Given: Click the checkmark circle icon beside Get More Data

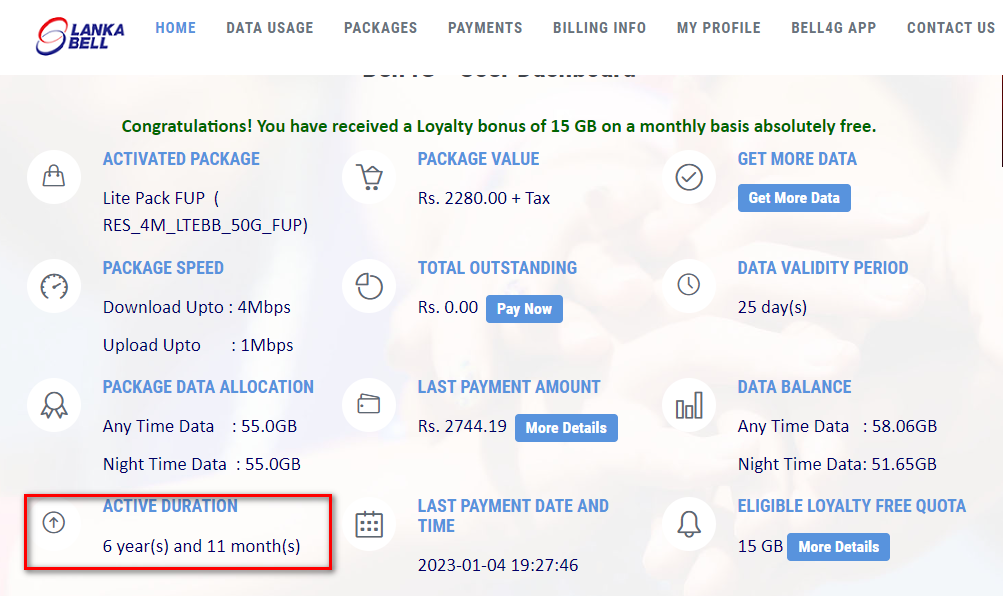Looking at the screenshot, I should coord(689,177).
